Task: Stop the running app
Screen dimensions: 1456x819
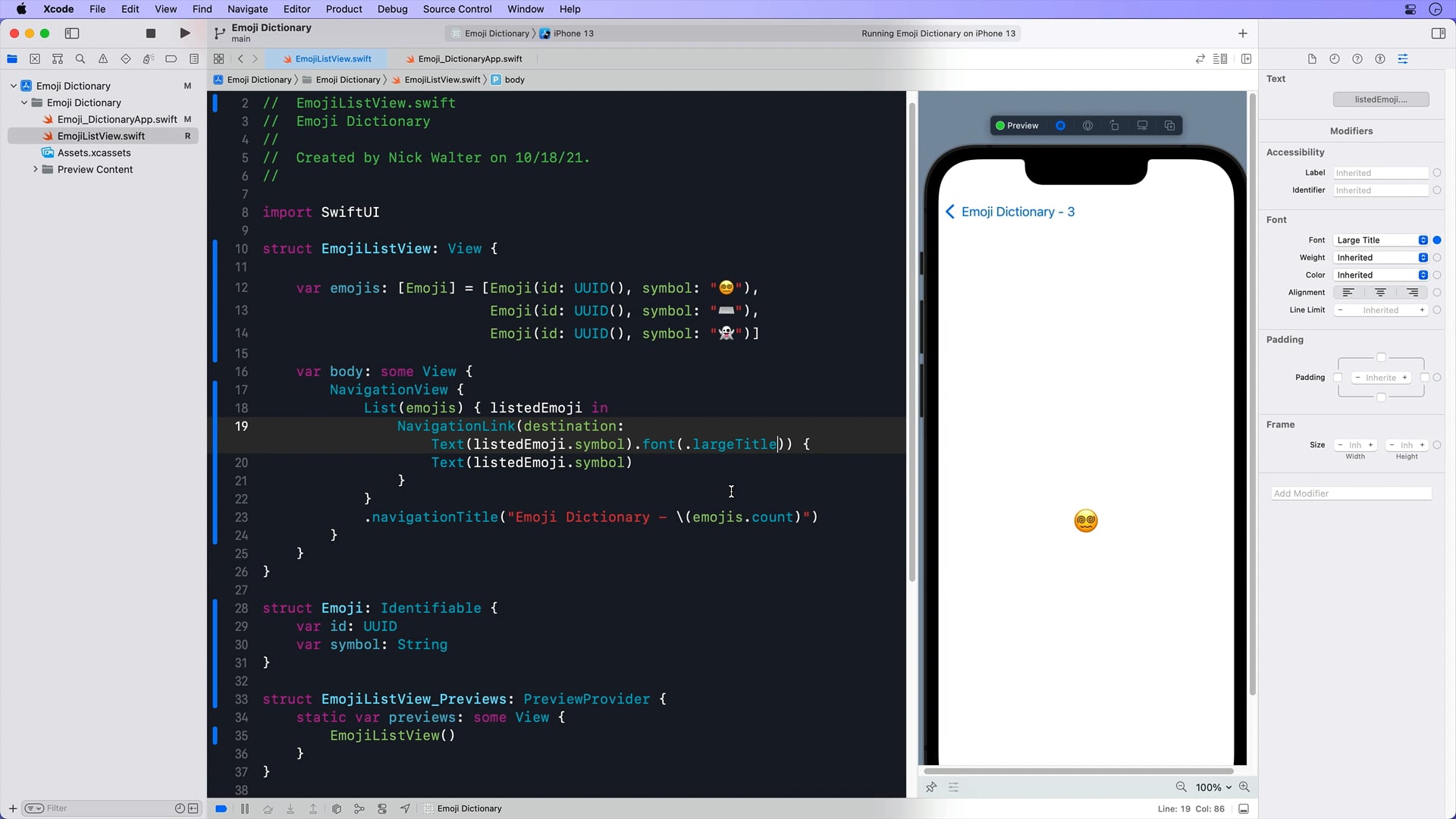Action: pyautogui.click(x=151, y=33)
